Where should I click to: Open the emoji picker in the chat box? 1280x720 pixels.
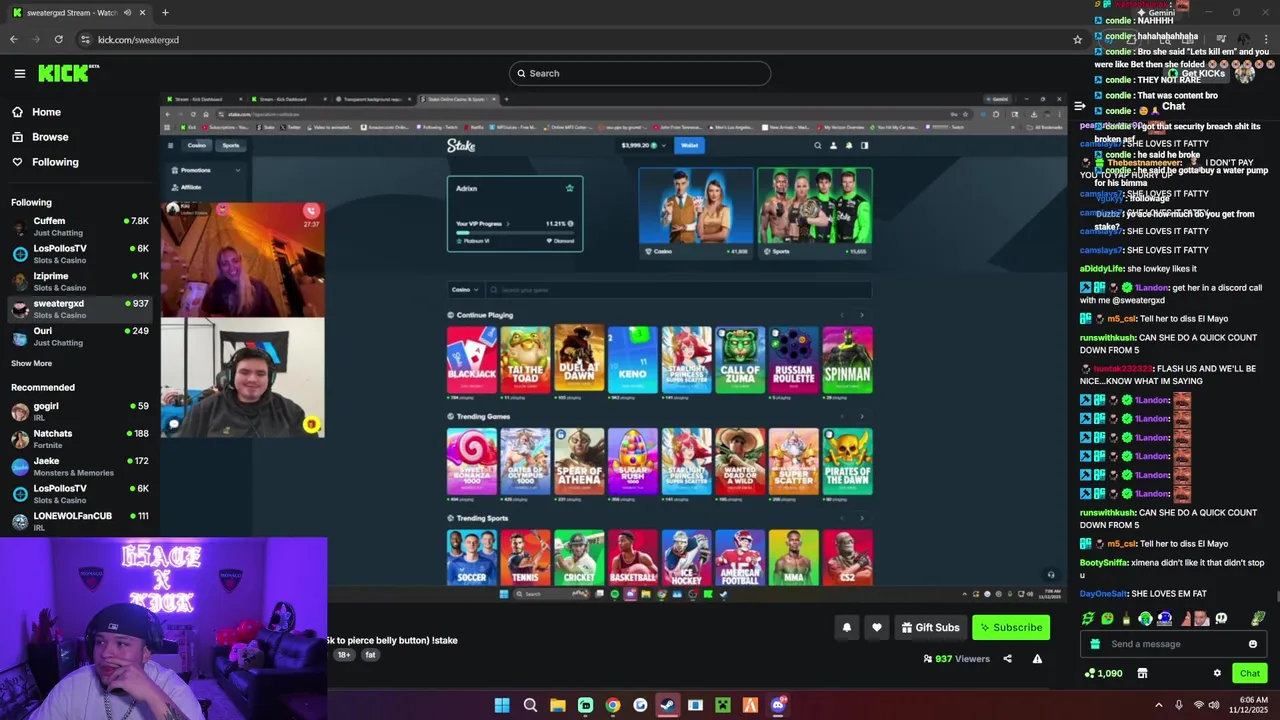pos(1252,644)
